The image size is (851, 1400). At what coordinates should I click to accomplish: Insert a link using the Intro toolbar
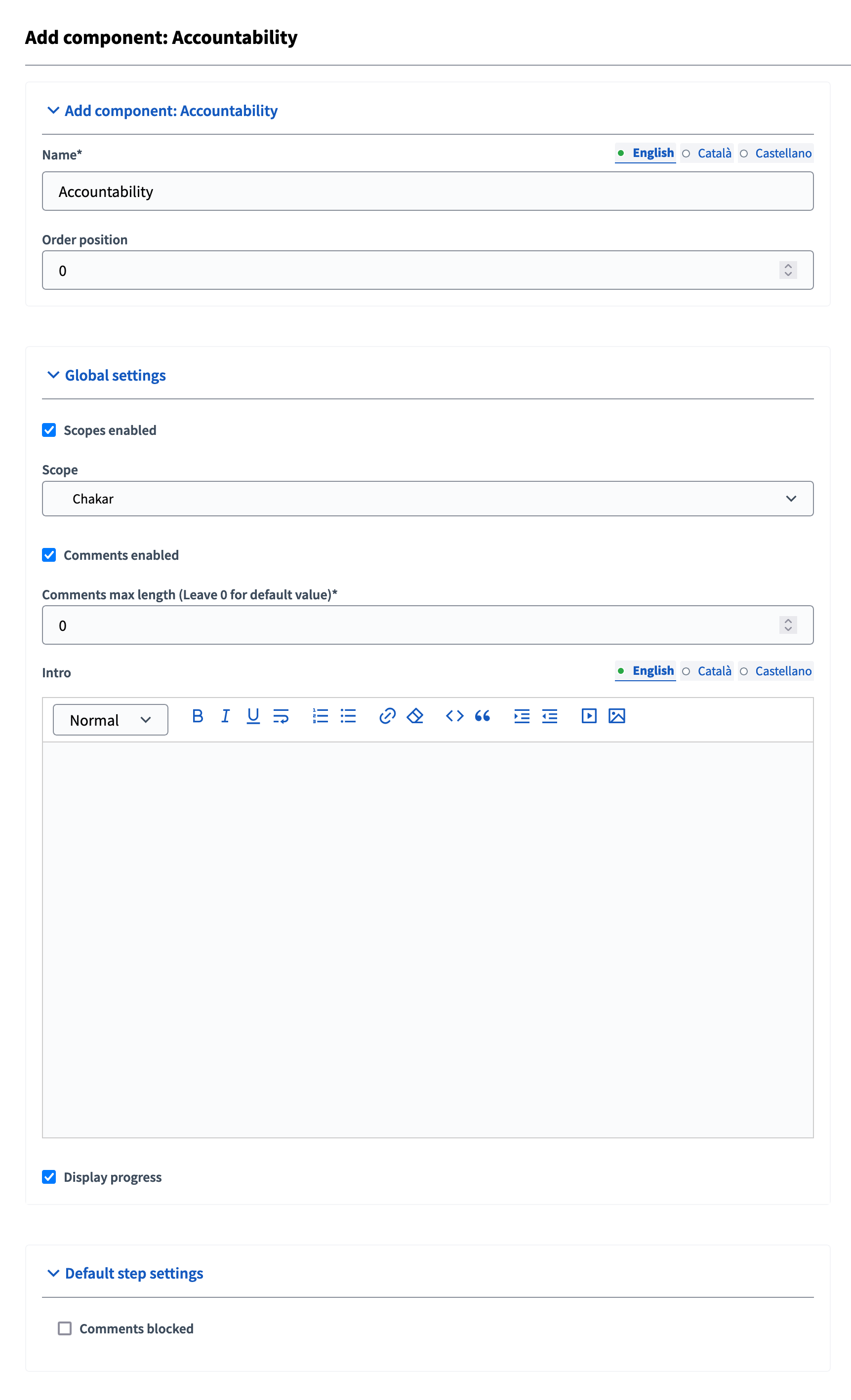(387, 716)
